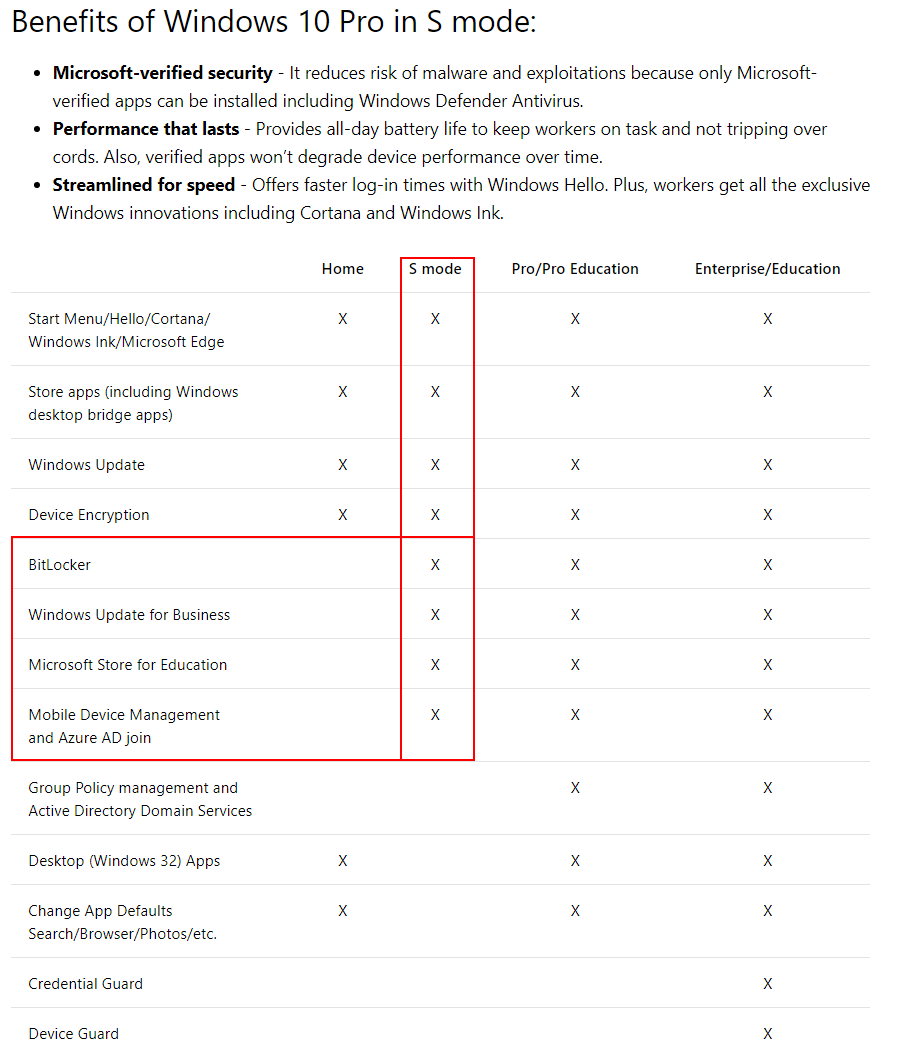This screenshot has width=897, height=1060.
Task: Click the S mode X for BitLocker
Action: [435, 565]
